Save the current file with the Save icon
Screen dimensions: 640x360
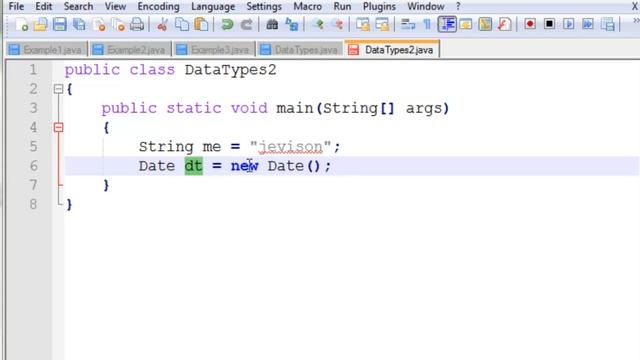(60, 25)
